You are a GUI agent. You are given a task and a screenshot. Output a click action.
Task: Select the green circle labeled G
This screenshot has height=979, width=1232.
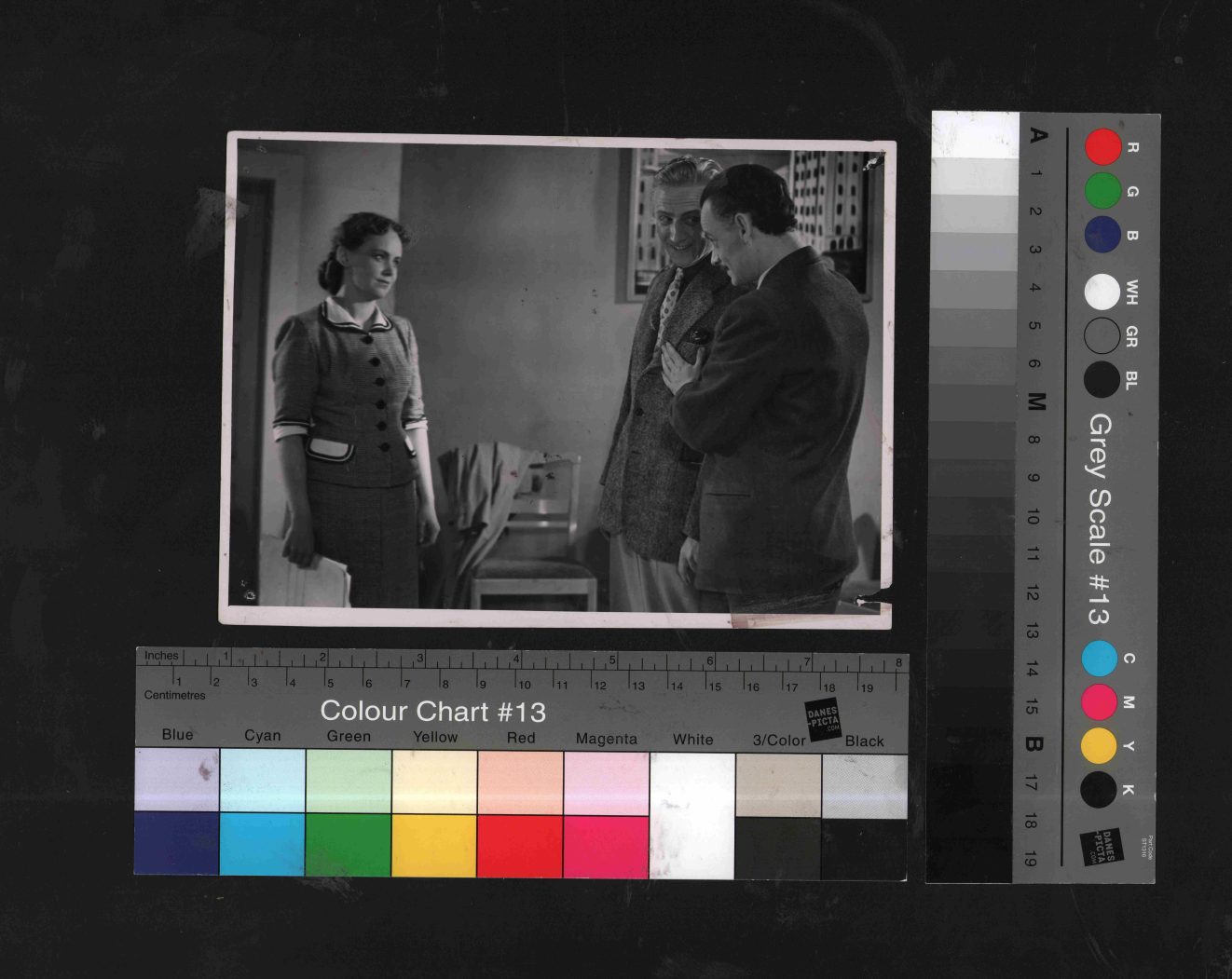(x=1102, y=191)
